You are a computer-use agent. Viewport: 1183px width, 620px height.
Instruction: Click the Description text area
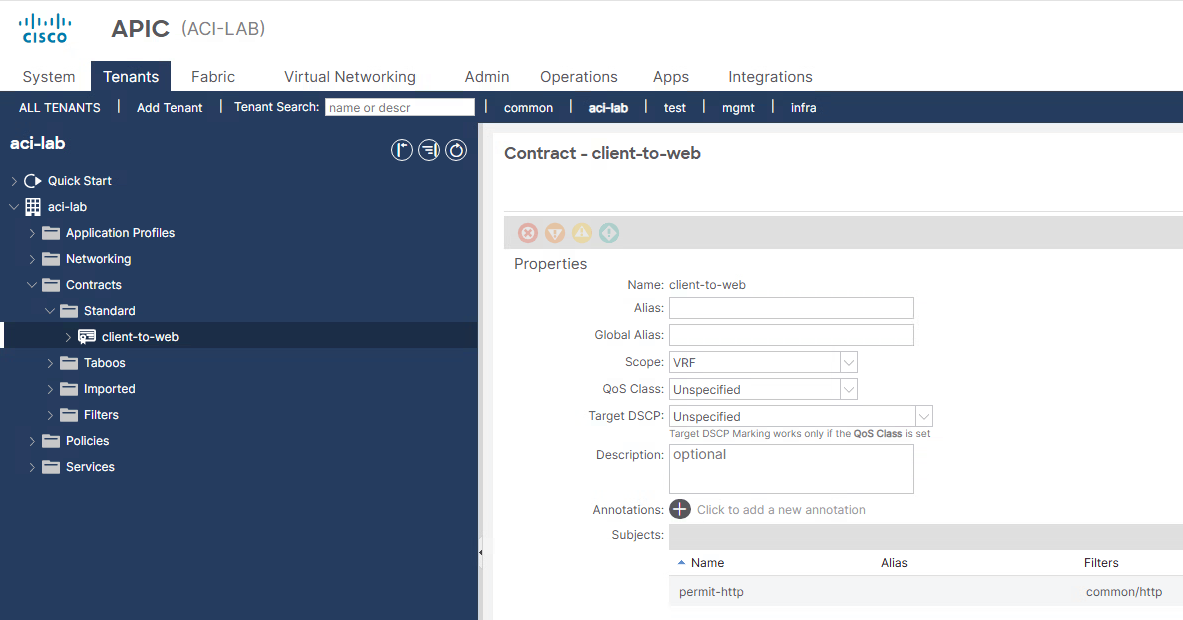pyautogui.click(x=791, y=468)
